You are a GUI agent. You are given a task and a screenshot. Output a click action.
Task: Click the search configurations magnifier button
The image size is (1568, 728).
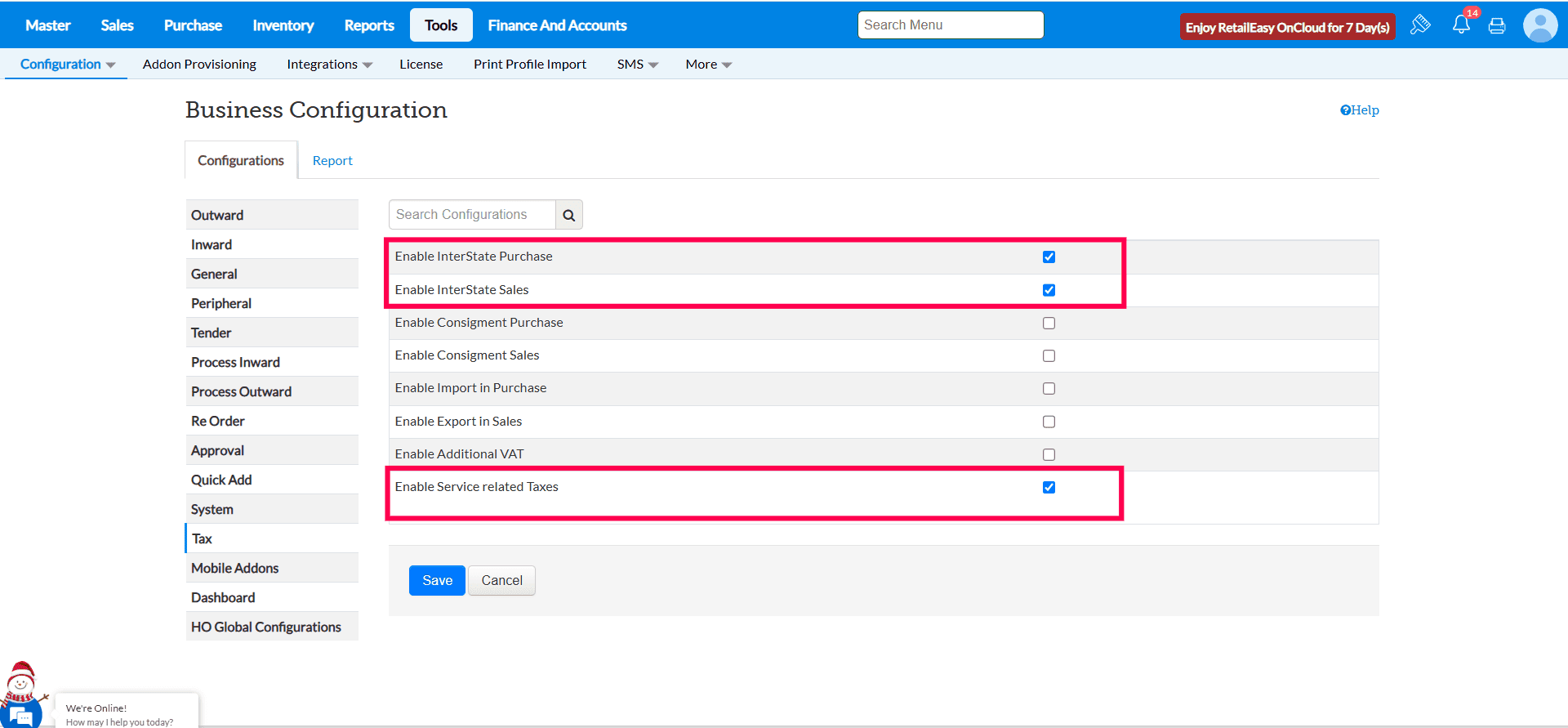coord(569,215)
